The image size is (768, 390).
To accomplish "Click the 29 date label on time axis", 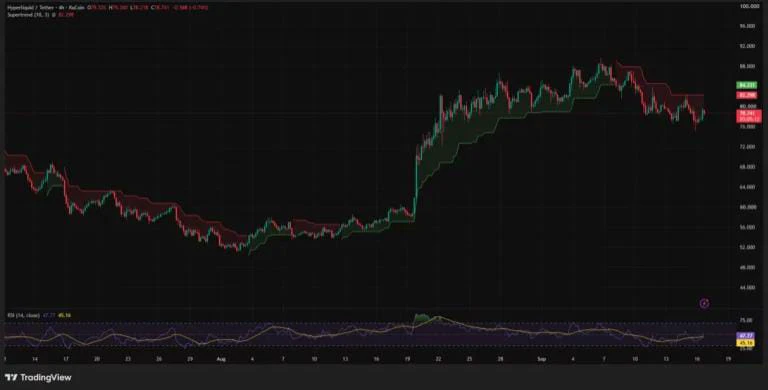I will (x=190, y=359).
